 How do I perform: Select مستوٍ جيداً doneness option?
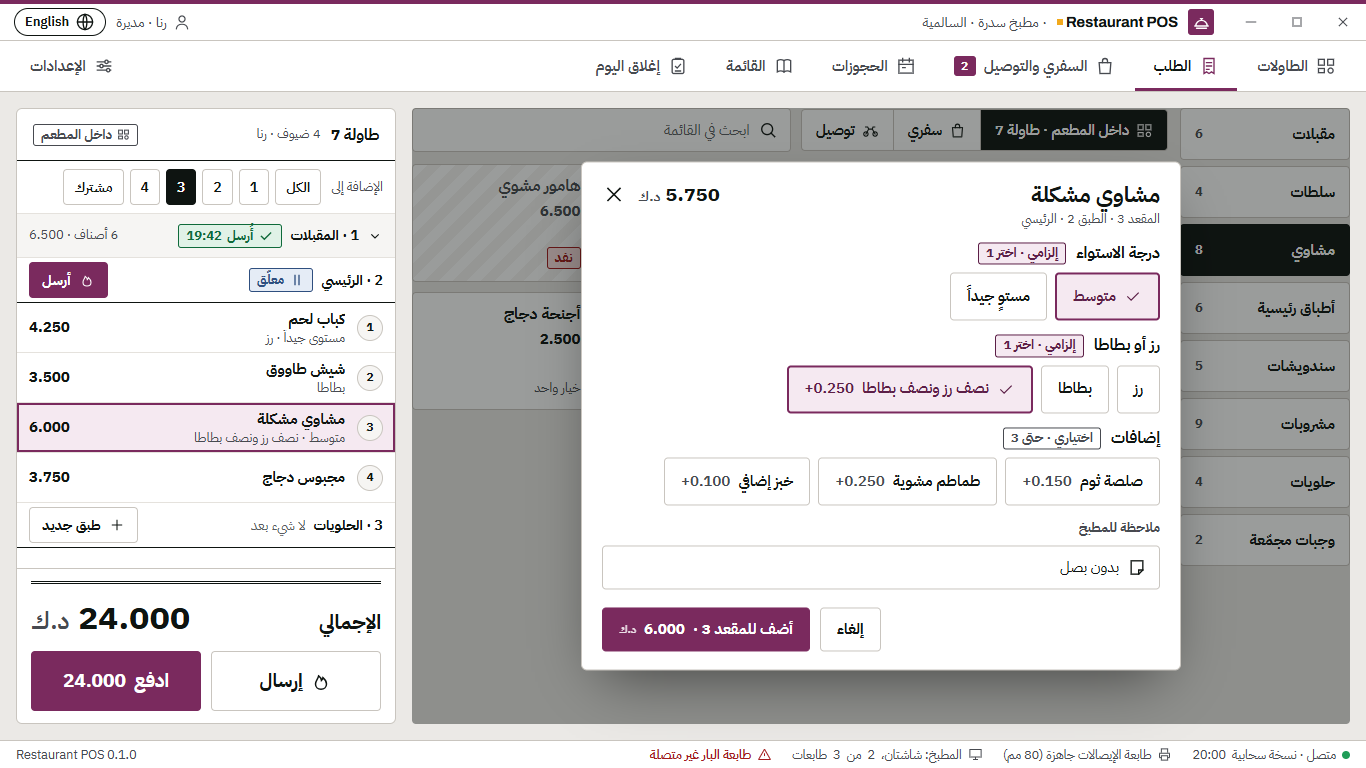click(x=998, y=297)
